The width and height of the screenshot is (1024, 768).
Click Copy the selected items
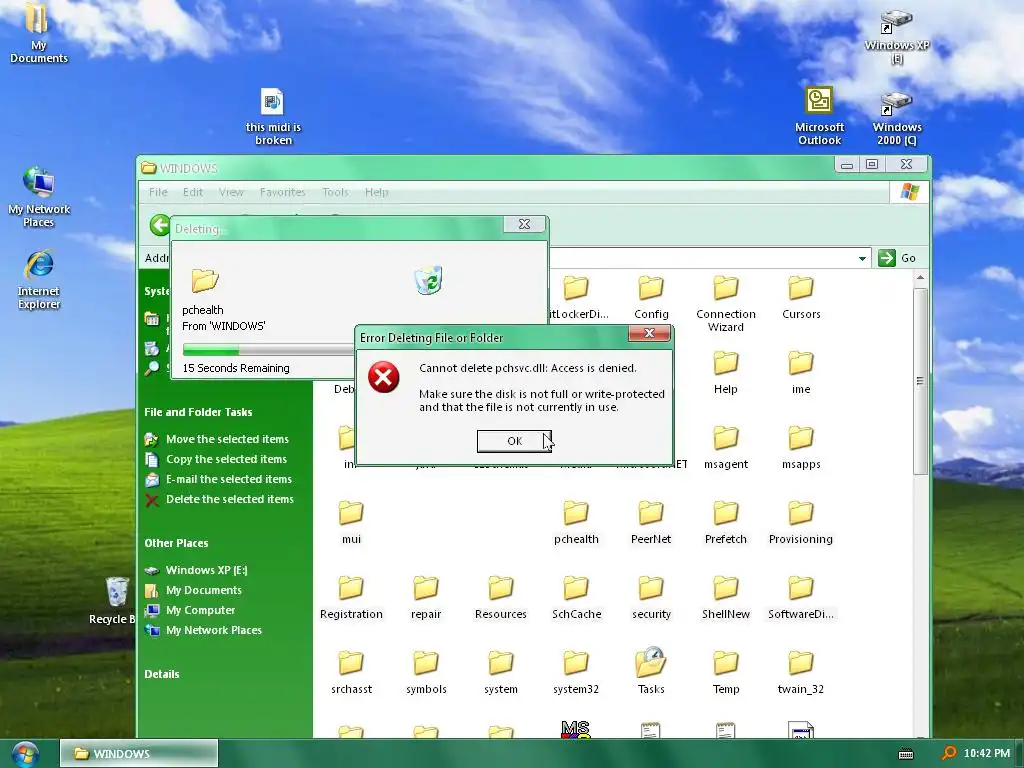coord(226,459)
